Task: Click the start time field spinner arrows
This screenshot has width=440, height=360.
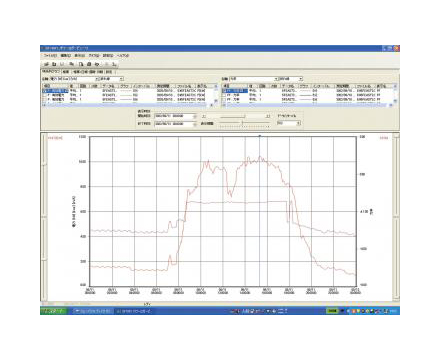Action: click(195, 116)
